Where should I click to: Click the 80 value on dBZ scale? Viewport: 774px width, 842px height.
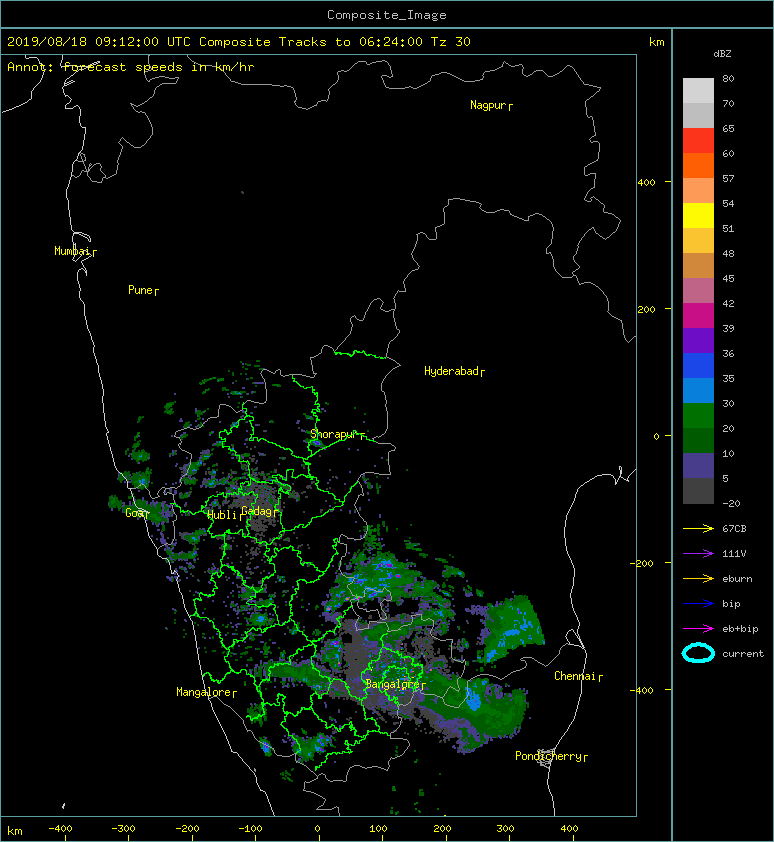point(728,78)
